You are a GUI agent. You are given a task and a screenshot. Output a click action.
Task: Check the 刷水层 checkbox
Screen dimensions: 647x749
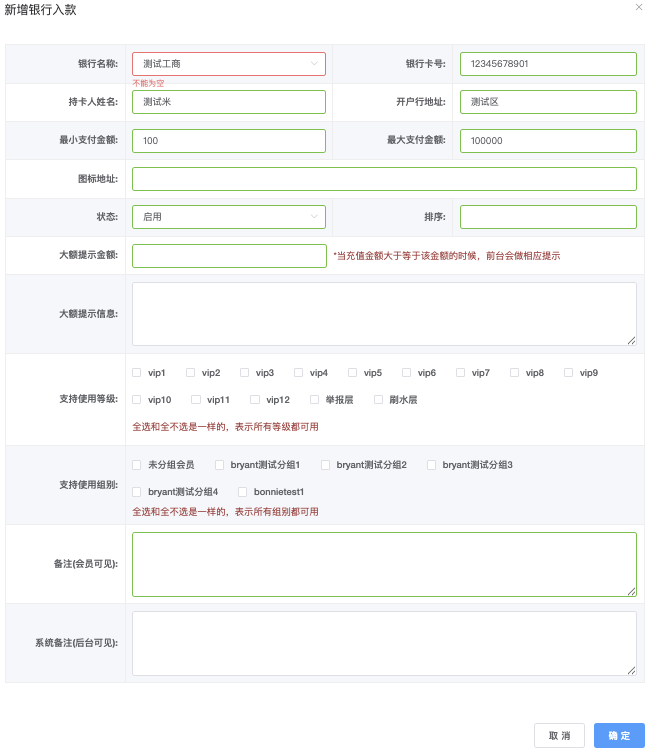click(x=379, y=400)
